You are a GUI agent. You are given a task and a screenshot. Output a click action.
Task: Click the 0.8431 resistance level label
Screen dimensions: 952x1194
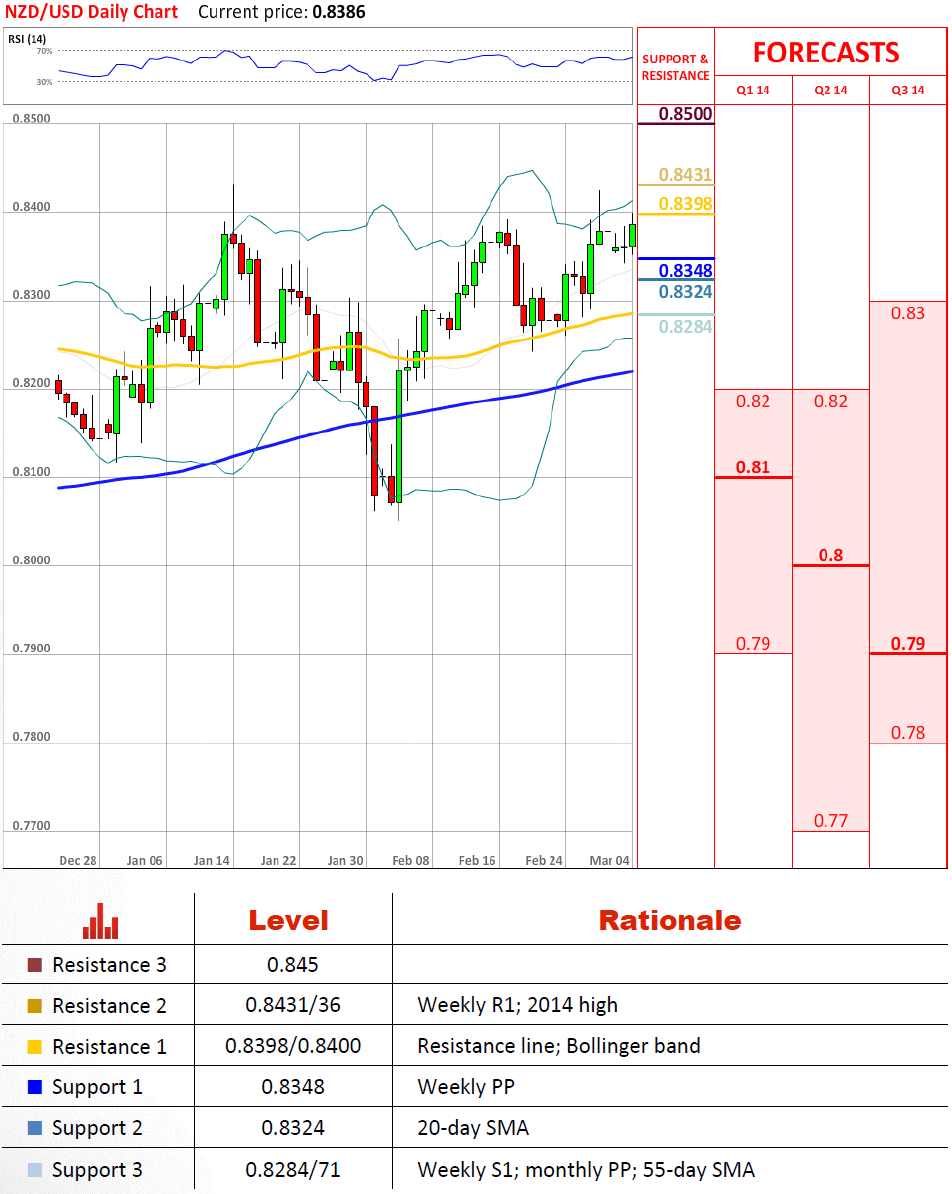(685, 176)
